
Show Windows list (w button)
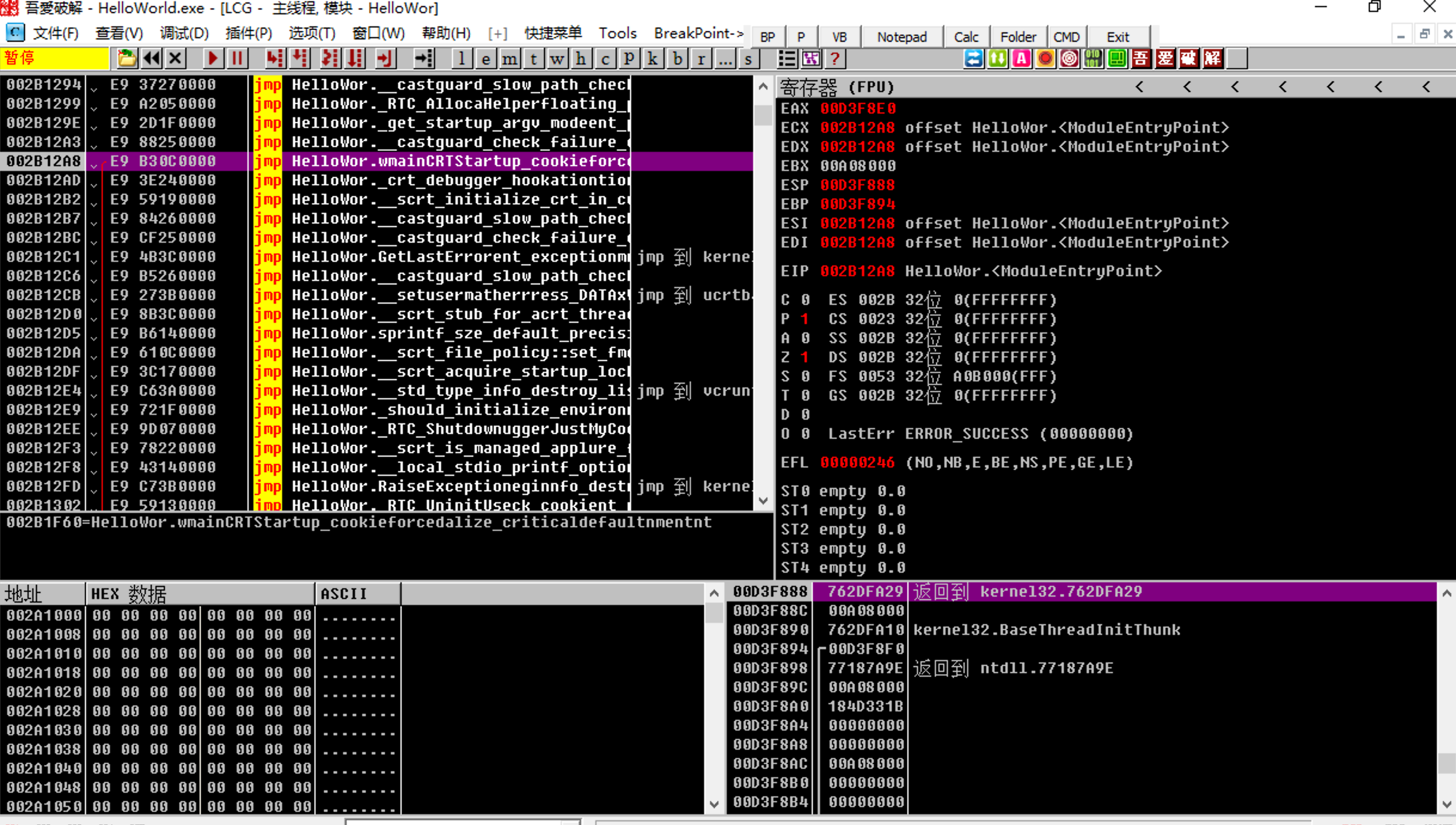point(557,59)
